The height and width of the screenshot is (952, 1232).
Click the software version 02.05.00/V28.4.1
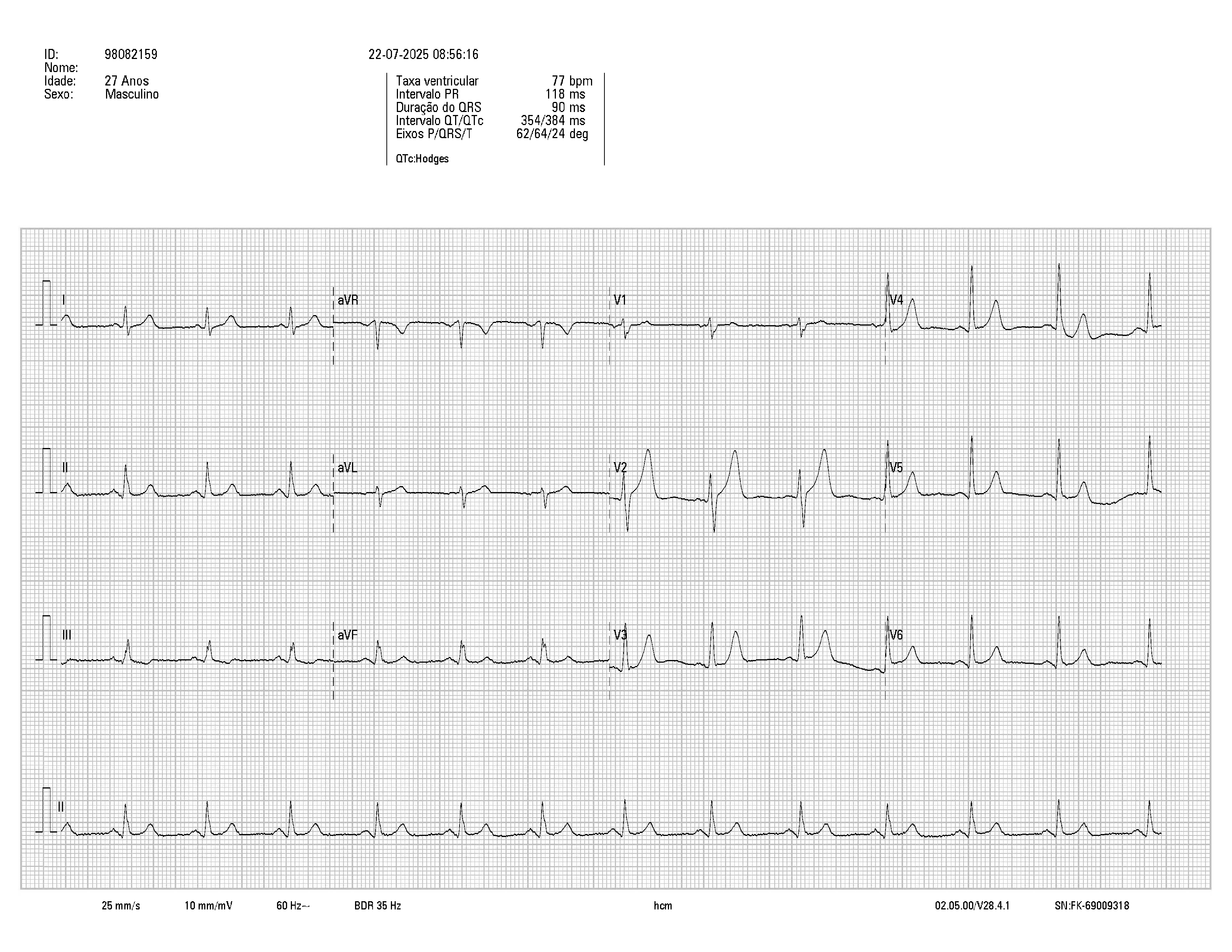(973, 906)
